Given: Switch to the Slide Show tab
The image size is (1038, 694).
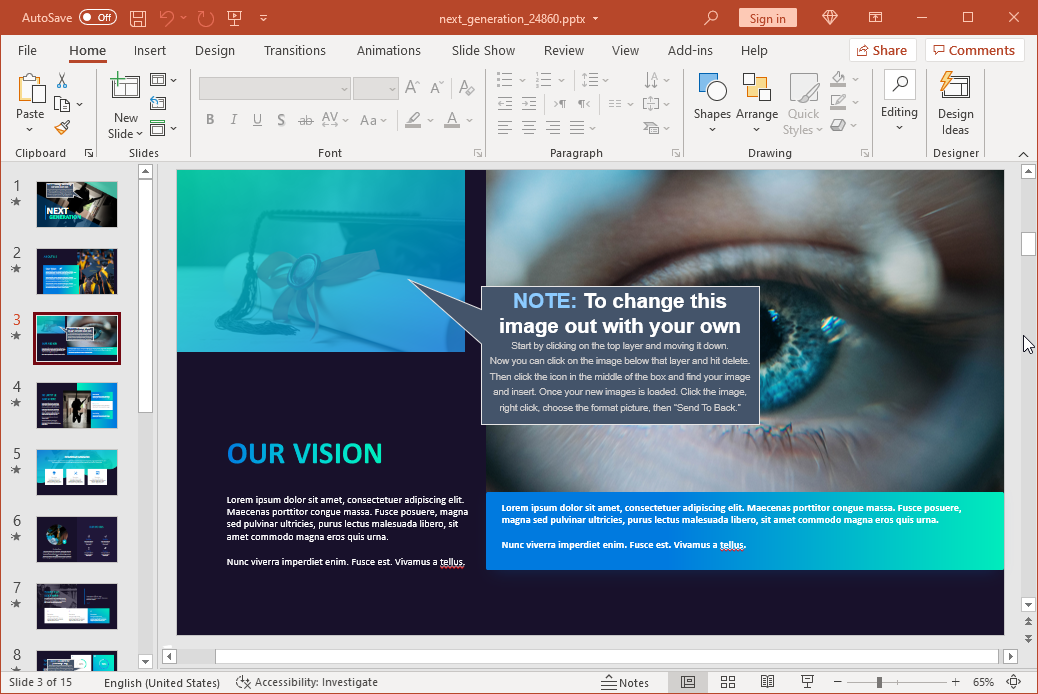Looking at the screenshot, I should (x=483, y=50).
